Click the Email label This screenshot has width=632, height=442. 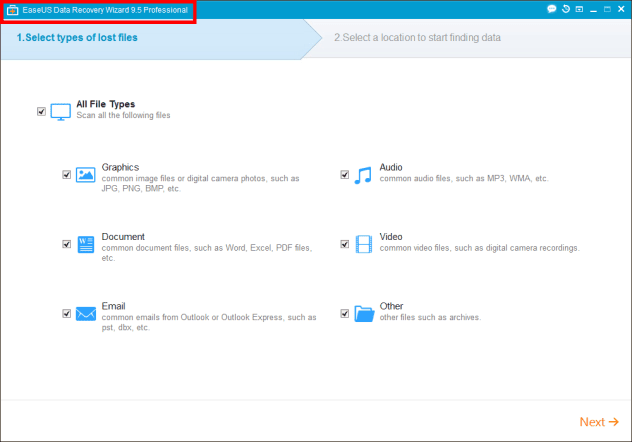[113, 306]
